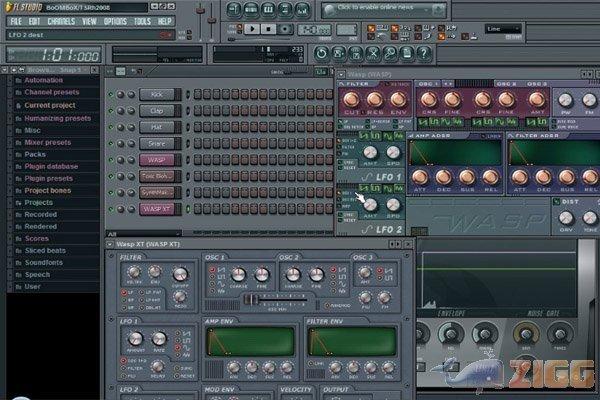Open the TOOLS menu
Viewport: 600px width, 400px height.
tap(142, 21)
